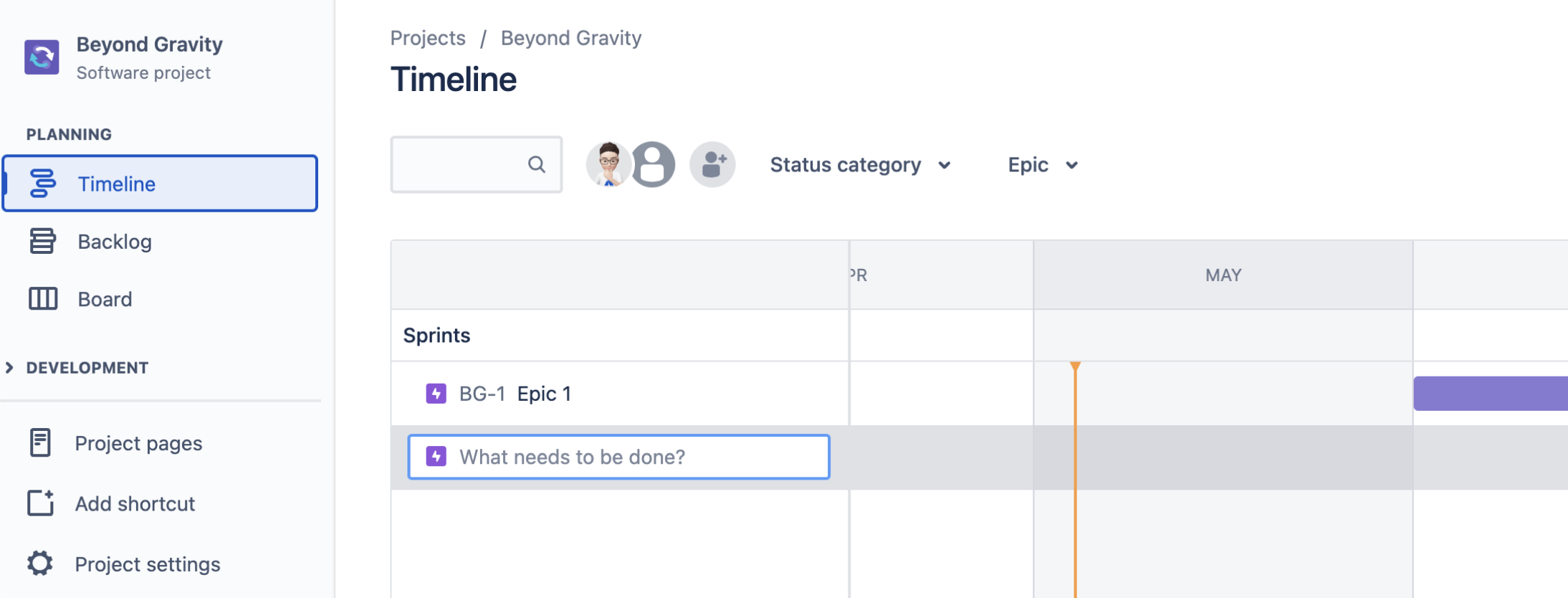Viewport: 1568px width, 598px height.
Task: Open the Epic filter dropdown
Action: 1042,165
